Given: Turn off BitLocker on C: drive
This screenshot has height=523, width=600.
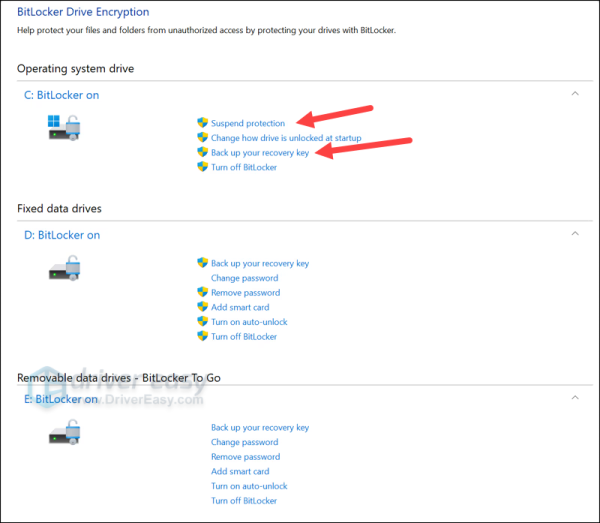Looking at the screenshot, I should (244, 167).
